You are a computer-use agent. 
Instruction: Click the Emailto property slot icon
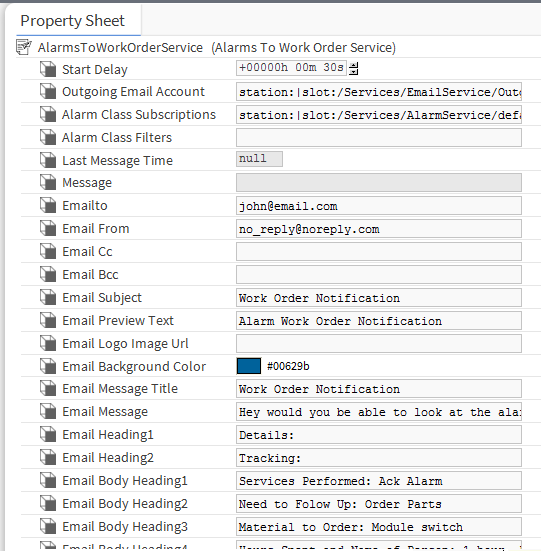coord(48,206)
